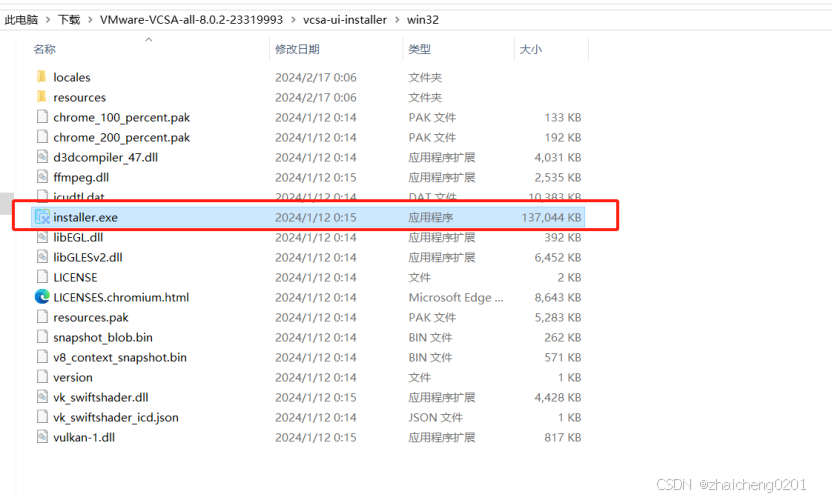The width and height of the screenshot is (832, 500).
Task: Click the d3dcompiler_47.dll file icon
Action: pos(42,157)
